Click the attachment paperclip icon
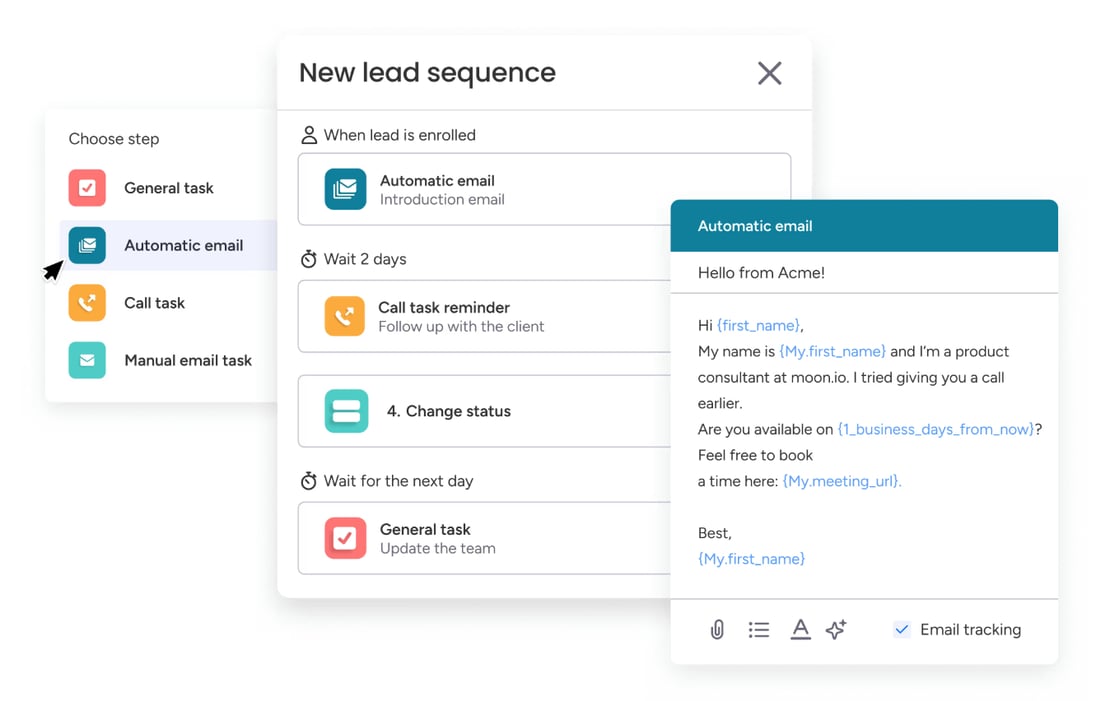Screen dimensions: 1110x701 point(717,629)
